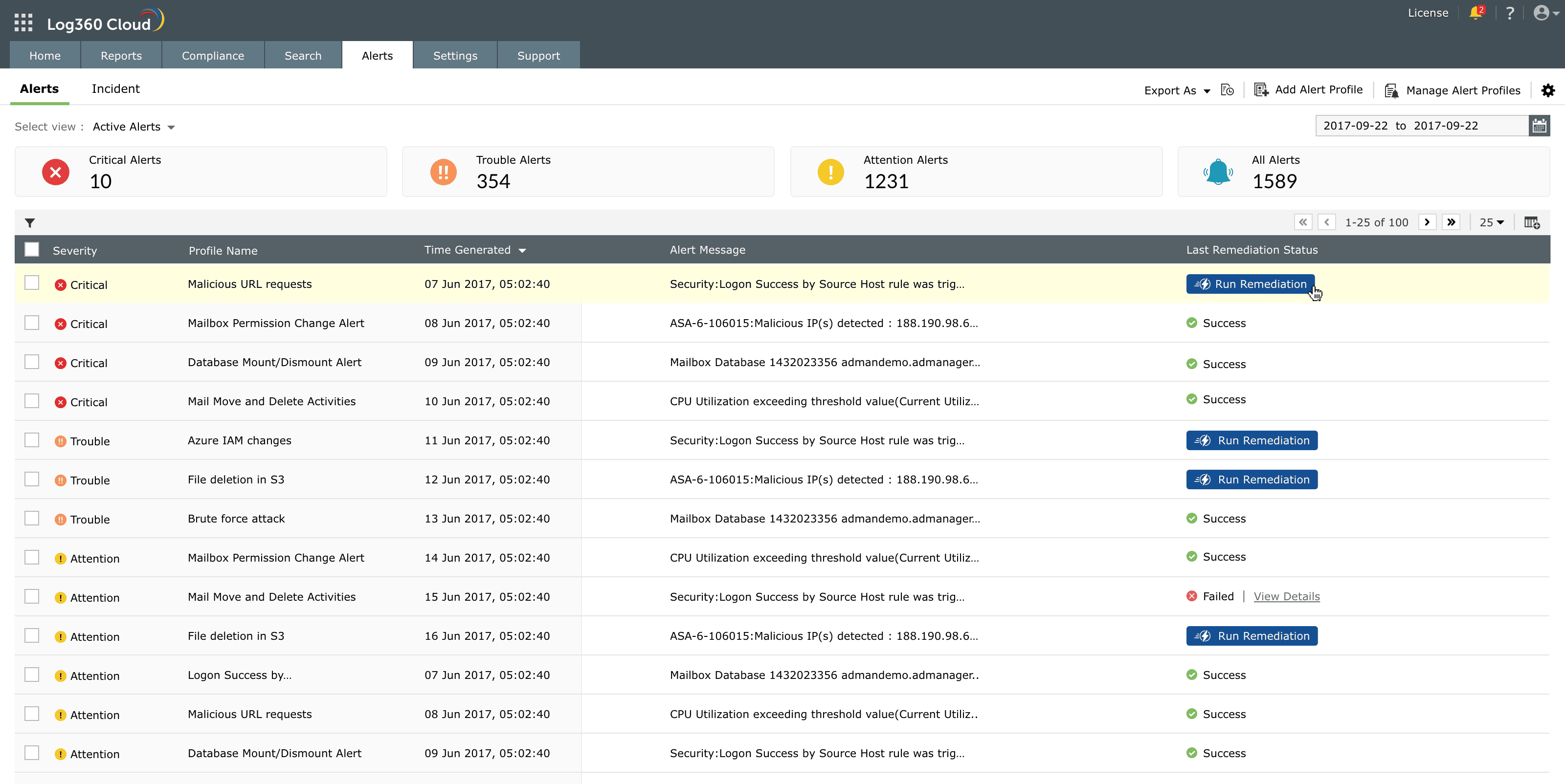The image size is (1565, 784).
Task: Click the '1-25 of 100' pagination text
Action: tap(1376, 222)
